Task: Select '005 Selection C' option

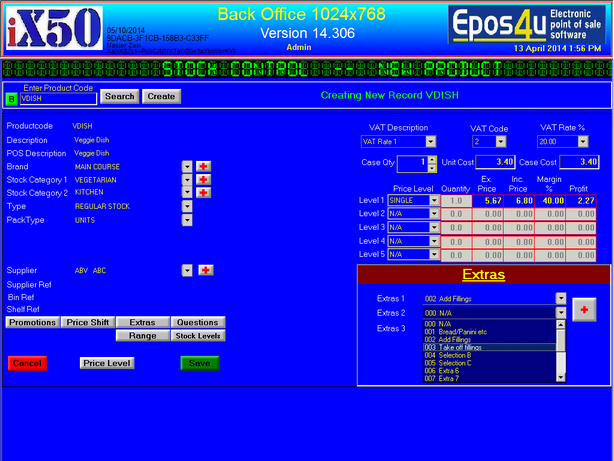Action: tap(489, 363)
